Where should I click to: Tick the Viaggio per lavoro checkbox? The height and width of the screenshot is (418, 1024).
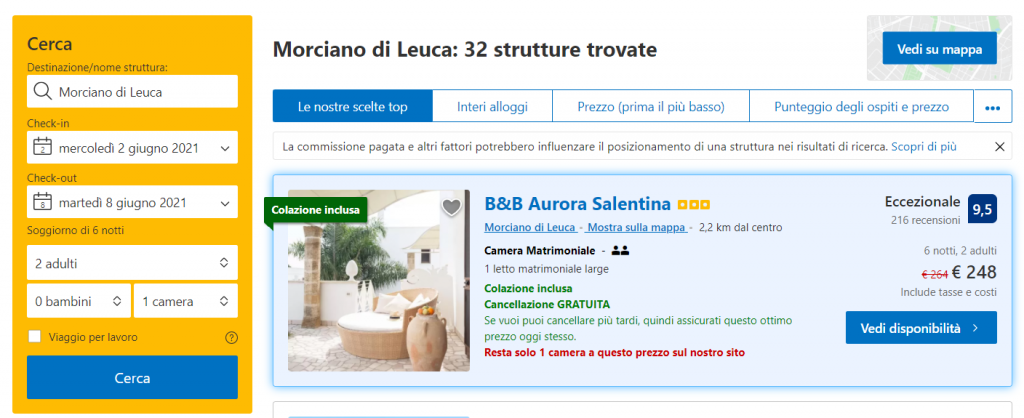35,337
